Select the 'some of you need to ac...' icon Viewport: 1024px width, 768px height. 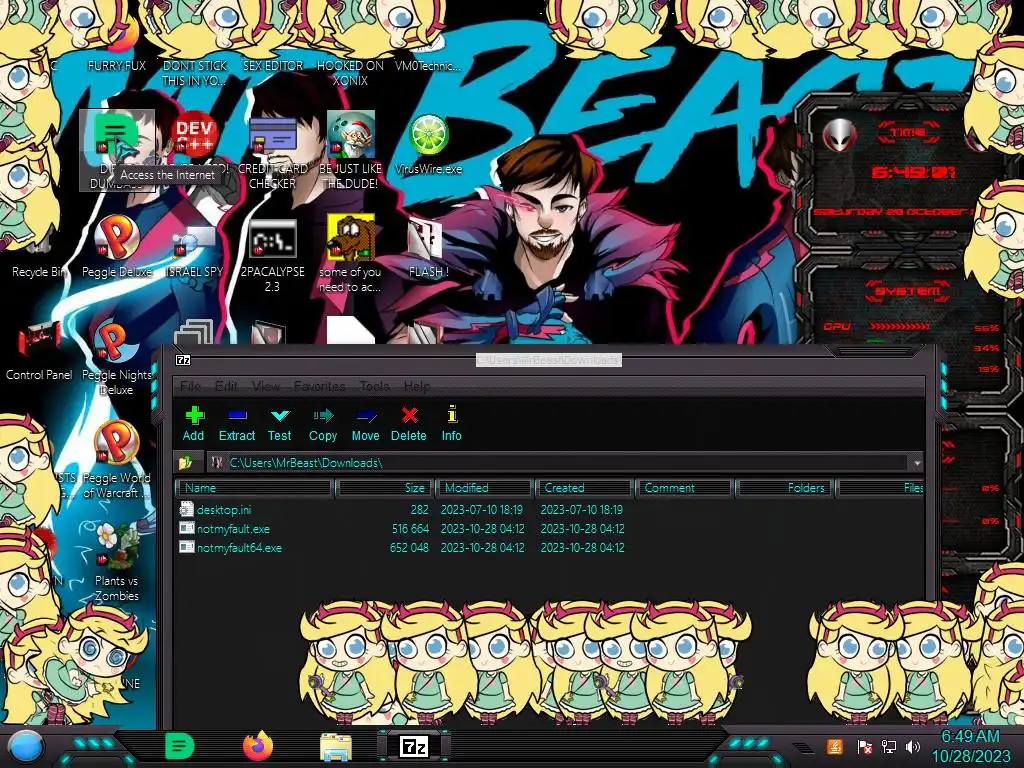click(x=351, y=255)
